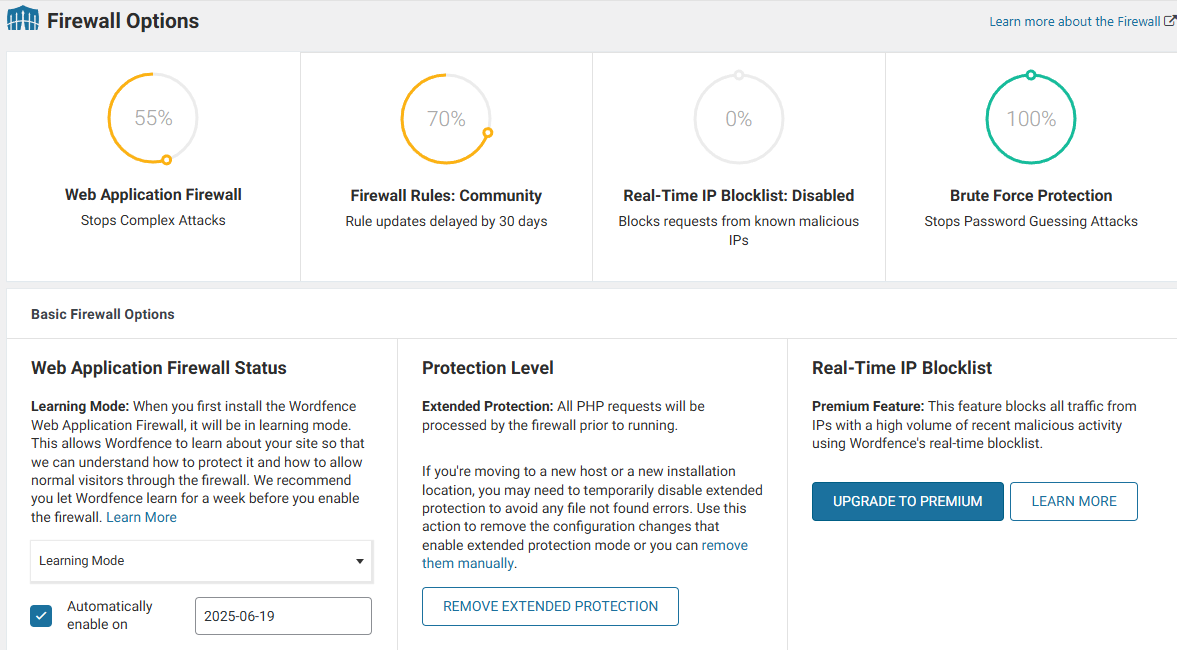This screenshot has width=1177, height=650.
Task: Click the 70% Firewall Rules circle
Action: [x=446, y=119]
